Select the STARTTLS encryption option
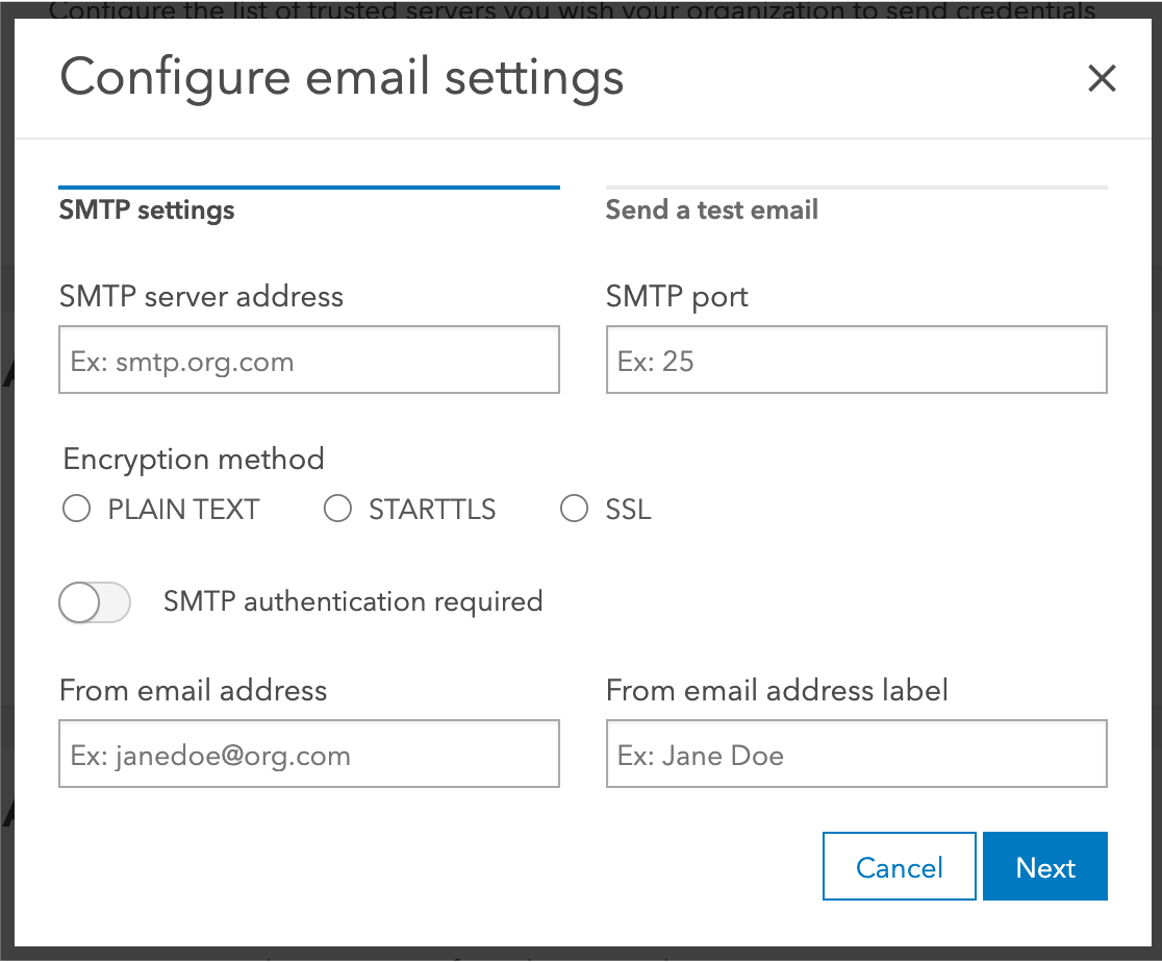The image size is (1162, 962). pyautogui.click(x=338, y=508)
